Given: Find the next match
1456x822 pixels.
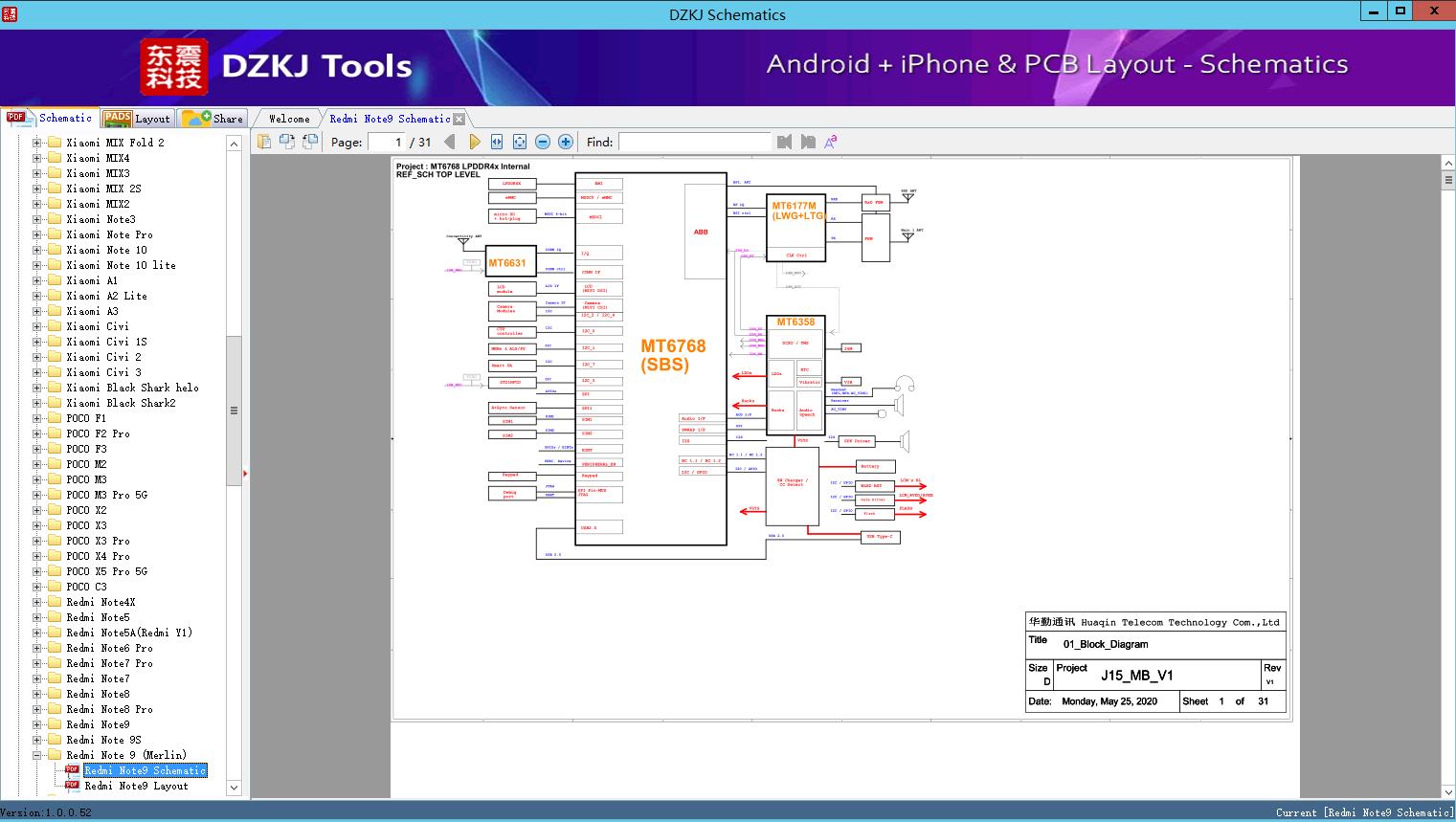Looking at the screenshot, I should click(x=808, y=142).
